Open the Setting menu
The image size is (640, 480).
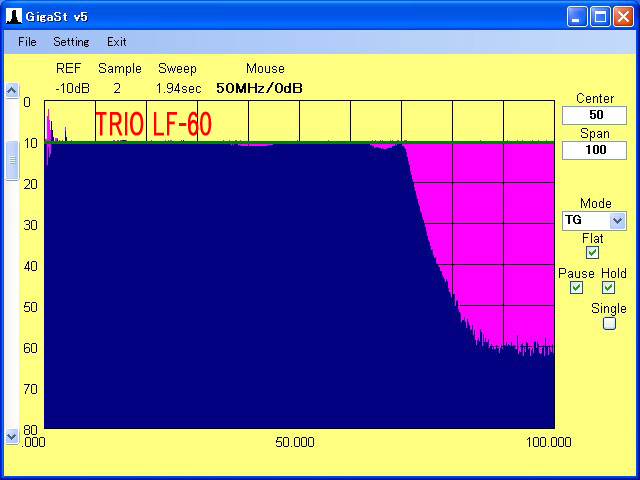point(71,42)
